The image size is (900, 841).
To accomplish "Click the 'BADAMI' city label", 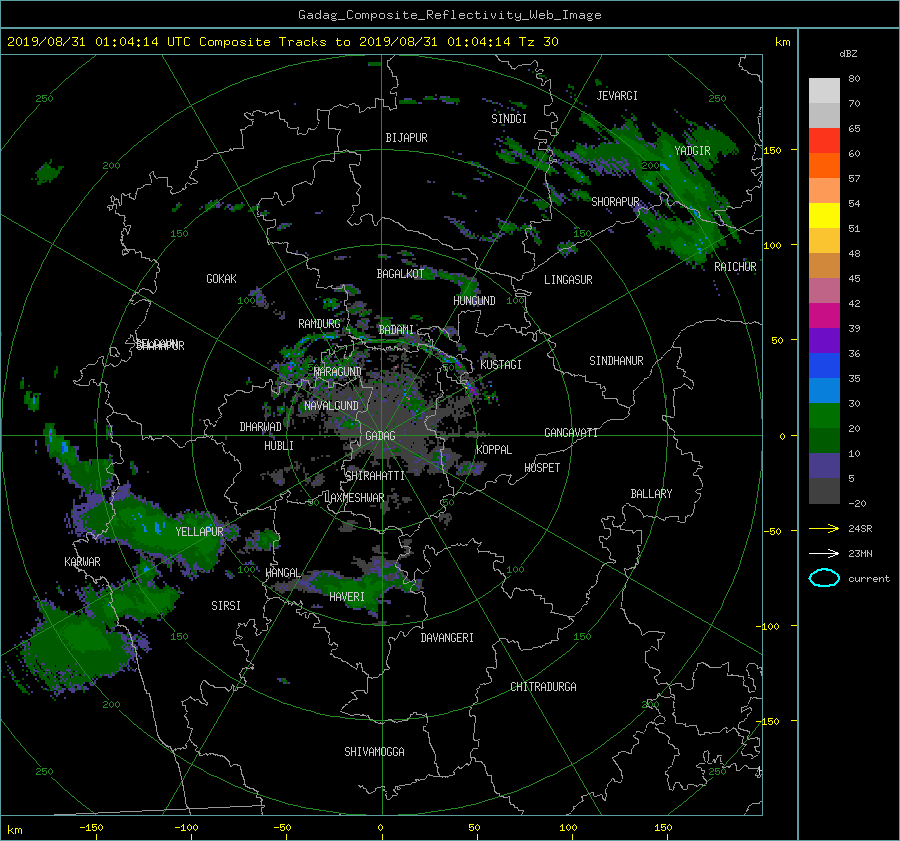I will point(396,330).
